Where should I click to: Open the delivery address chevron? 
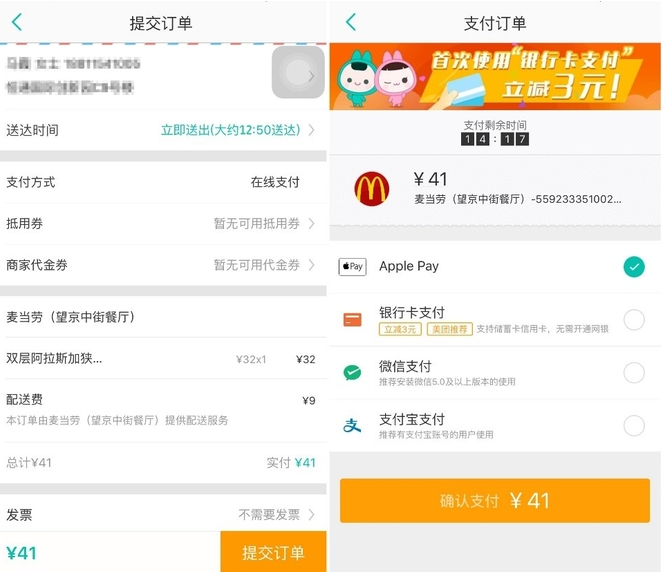(x=312, y=76)
